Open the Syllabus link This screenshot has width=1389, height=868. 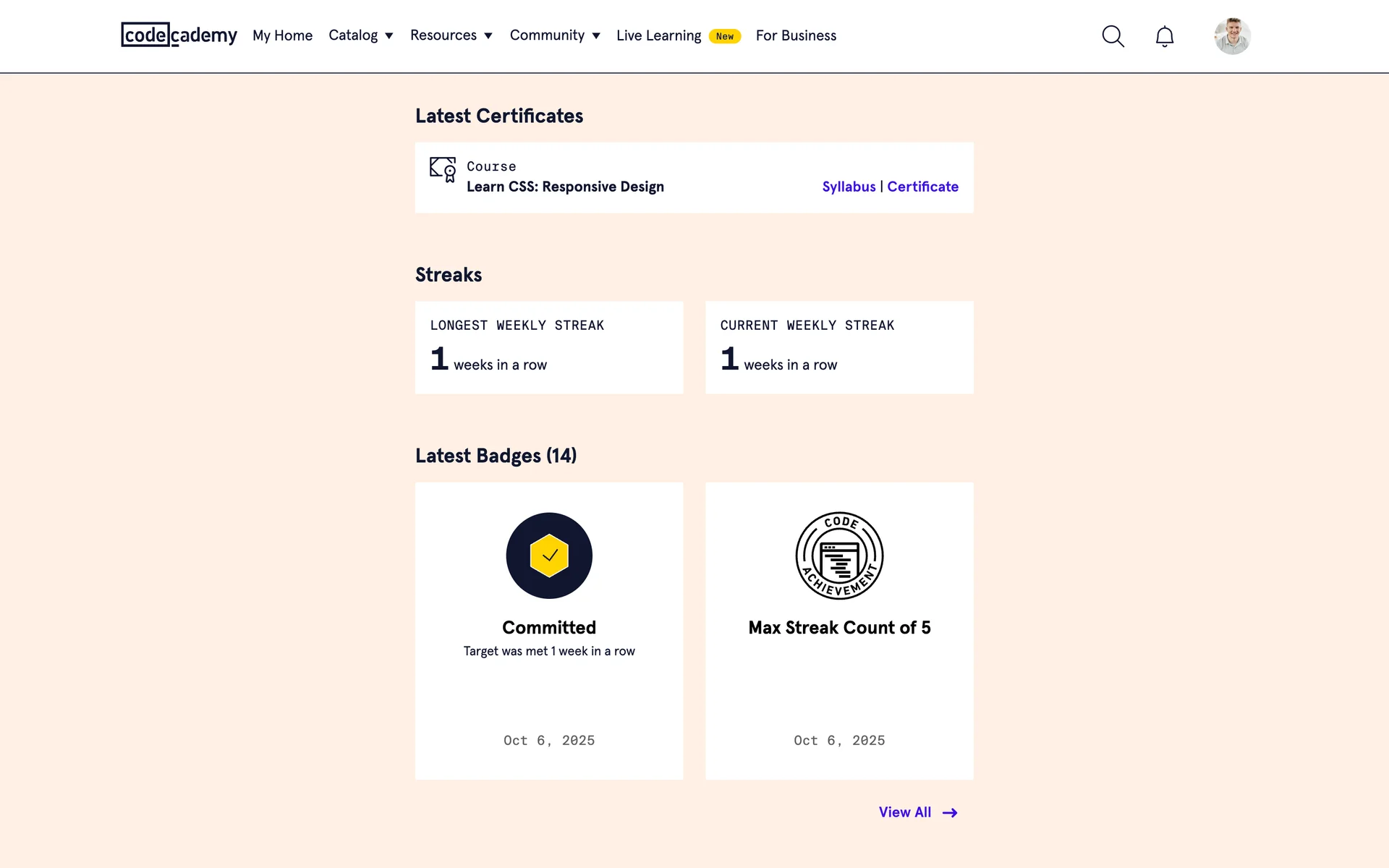[x=849, y=187]
